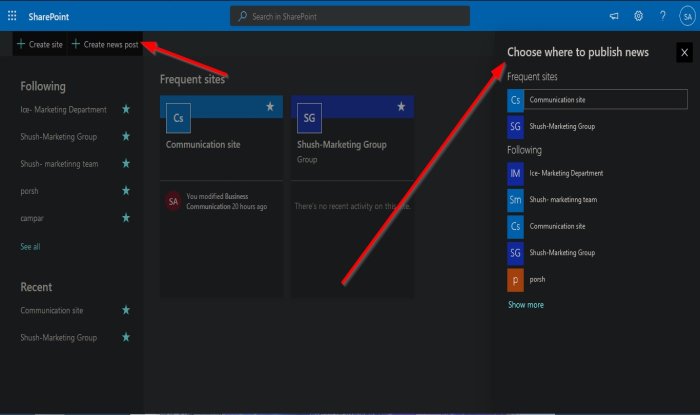Open campar site in sidebar
This screenshot has width=700, height=415.
pos(32,218)
